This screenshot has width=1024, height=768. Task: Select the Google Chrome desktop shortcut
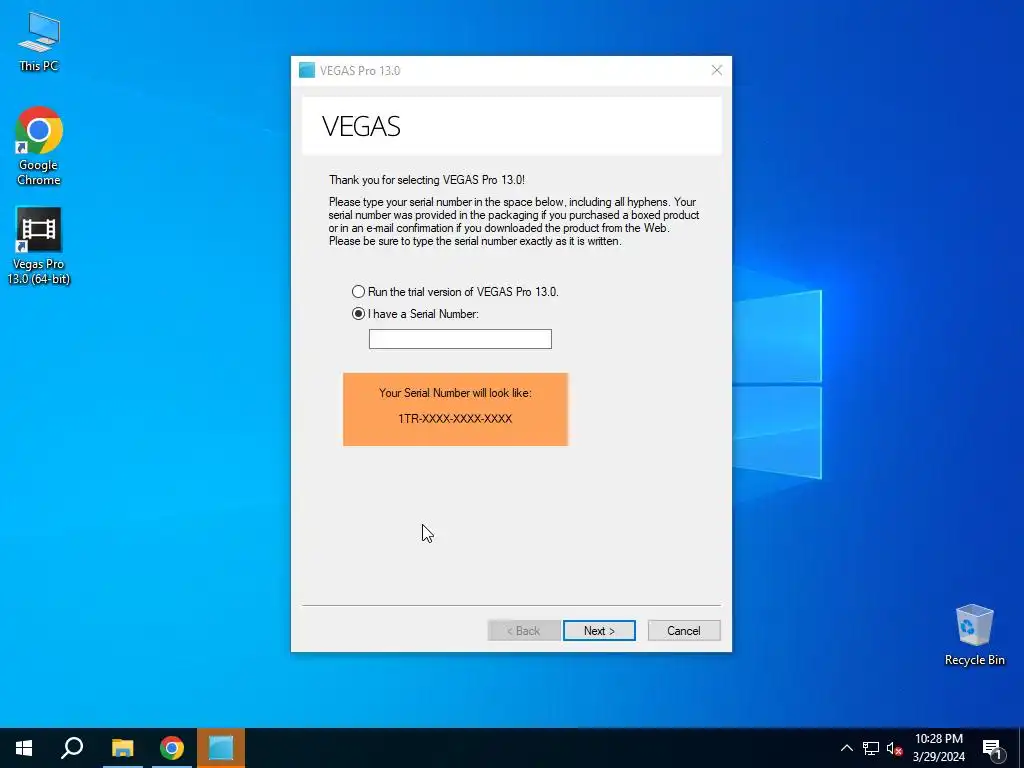point(39,146)
